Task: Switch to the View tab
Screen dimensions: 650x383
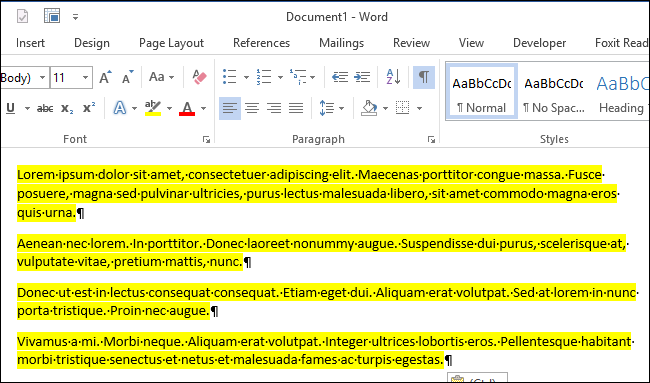Action: (x=471, y=43)
